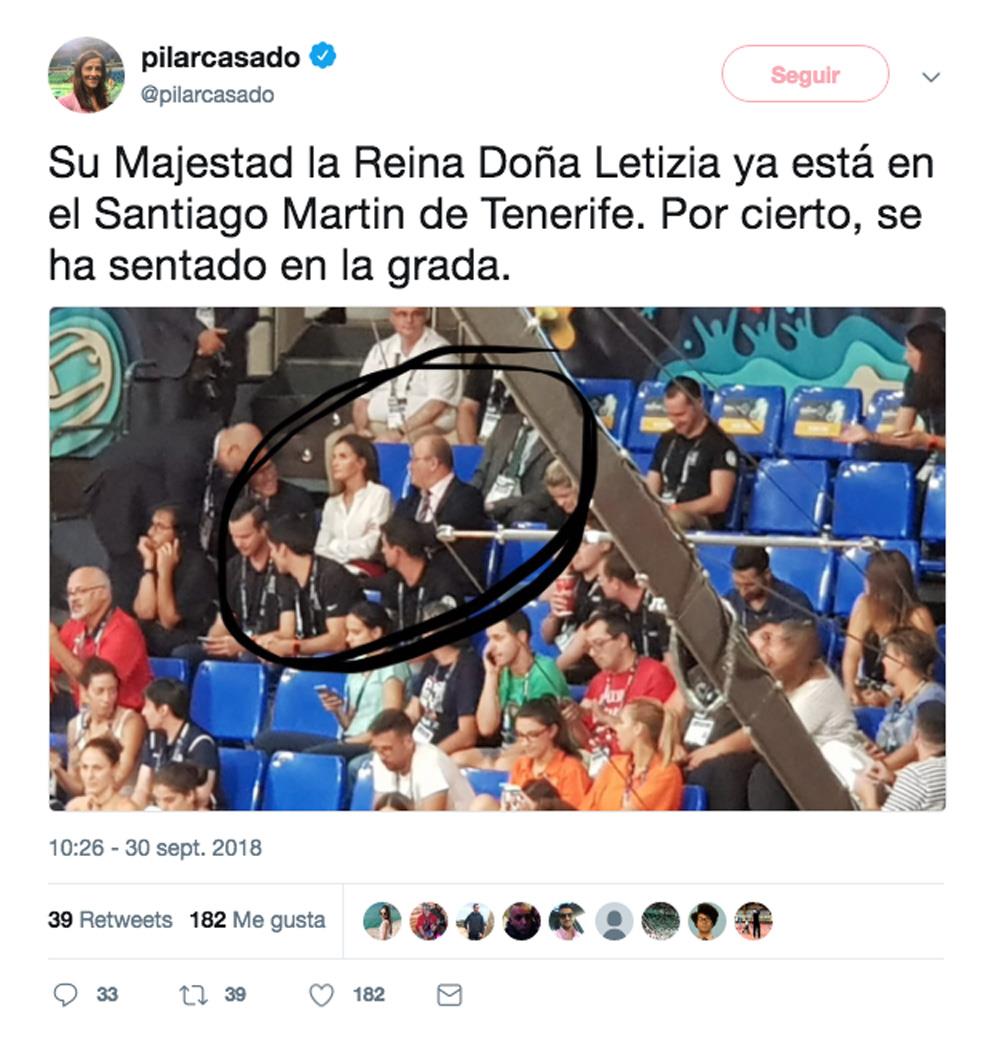Click the blue verified badge

(x=322, y=56)
